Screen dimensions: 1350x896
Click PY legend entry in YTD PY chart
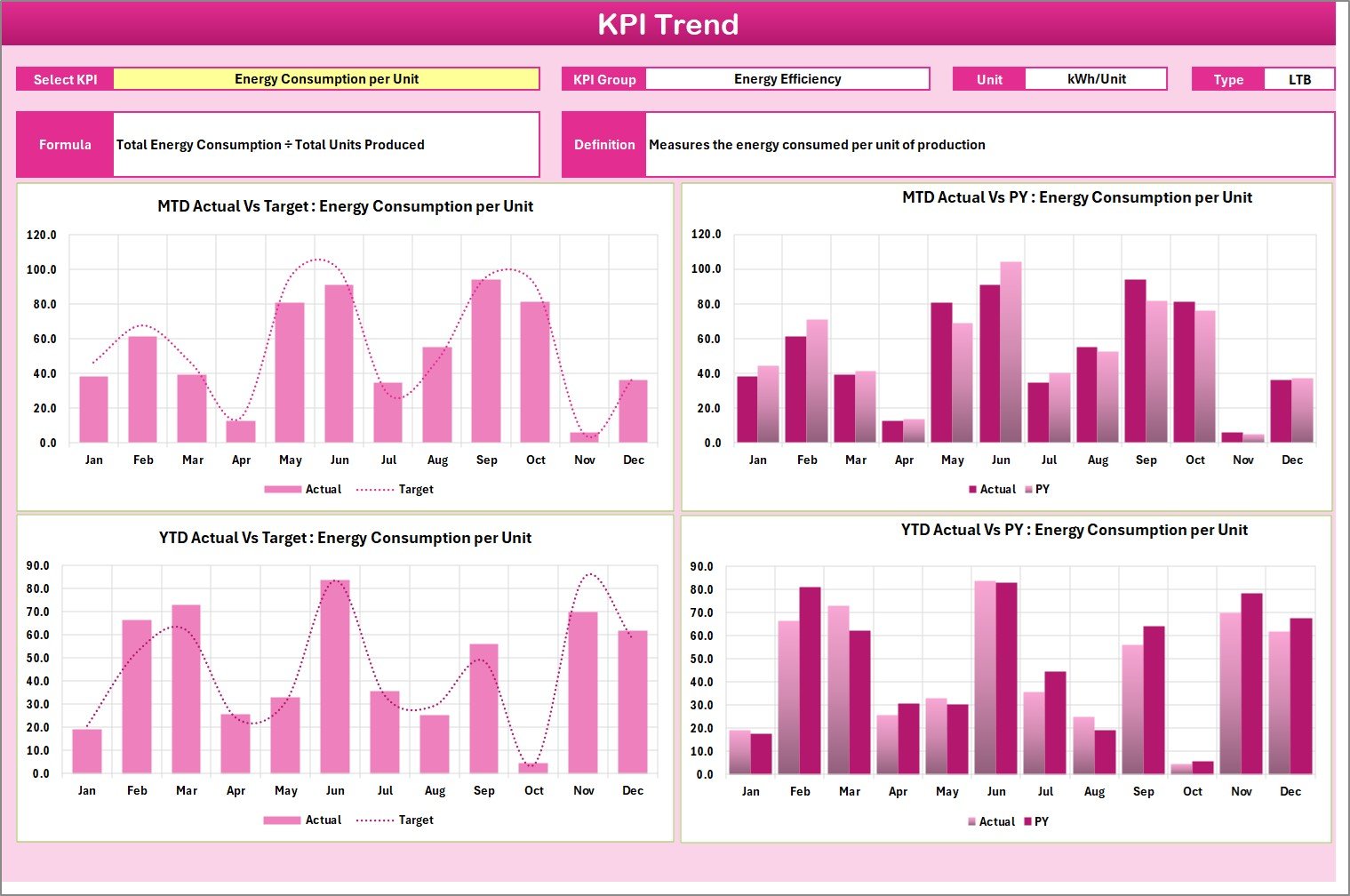(1041, 822)
